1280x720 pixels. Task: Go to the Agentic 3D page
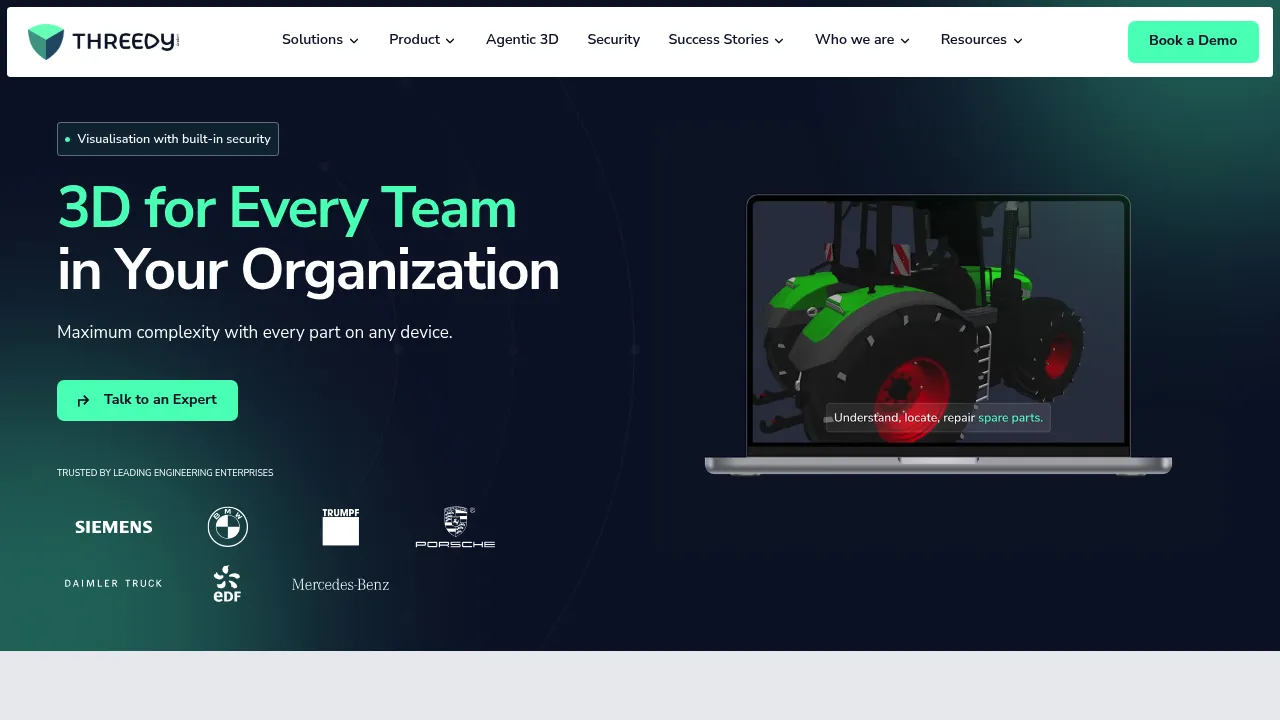point(522,40)
